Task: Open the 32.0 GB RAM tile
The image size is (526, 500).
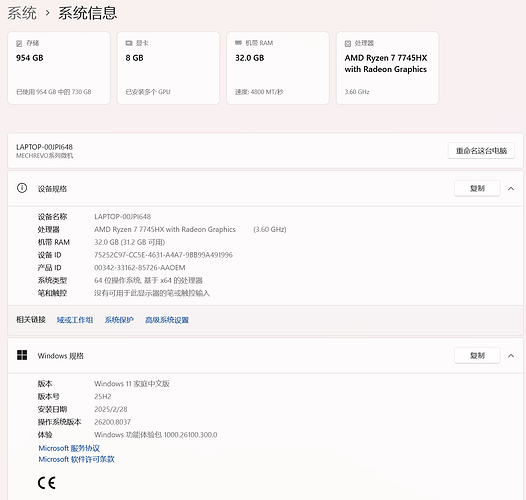Action: coord(278,68)
